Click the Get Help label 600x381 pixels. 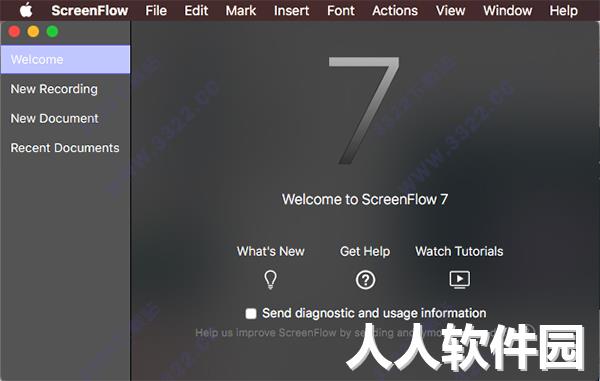point(365,251)
